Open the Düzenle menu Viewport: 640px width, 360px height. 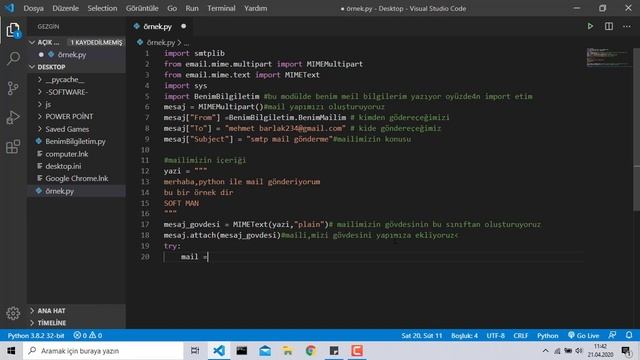coord(65,8)
